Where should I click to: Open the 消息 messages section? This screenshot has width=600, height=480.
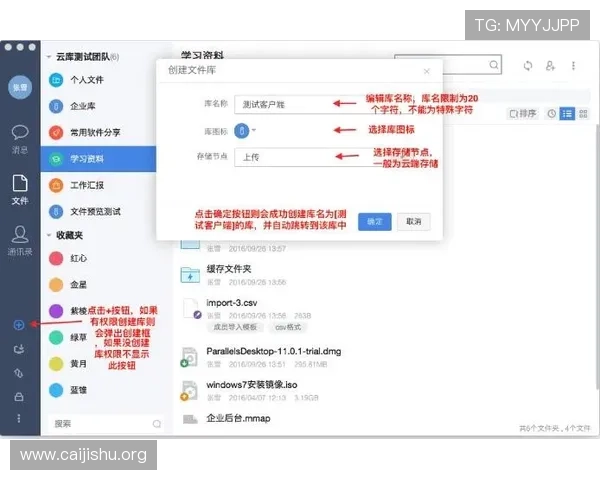coord(20,139)
